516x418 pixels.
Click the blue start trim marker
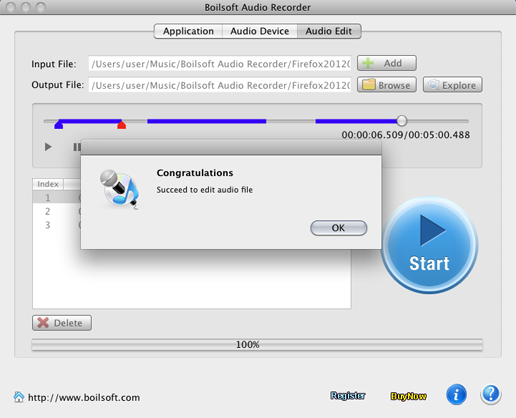tap(59, 125)
